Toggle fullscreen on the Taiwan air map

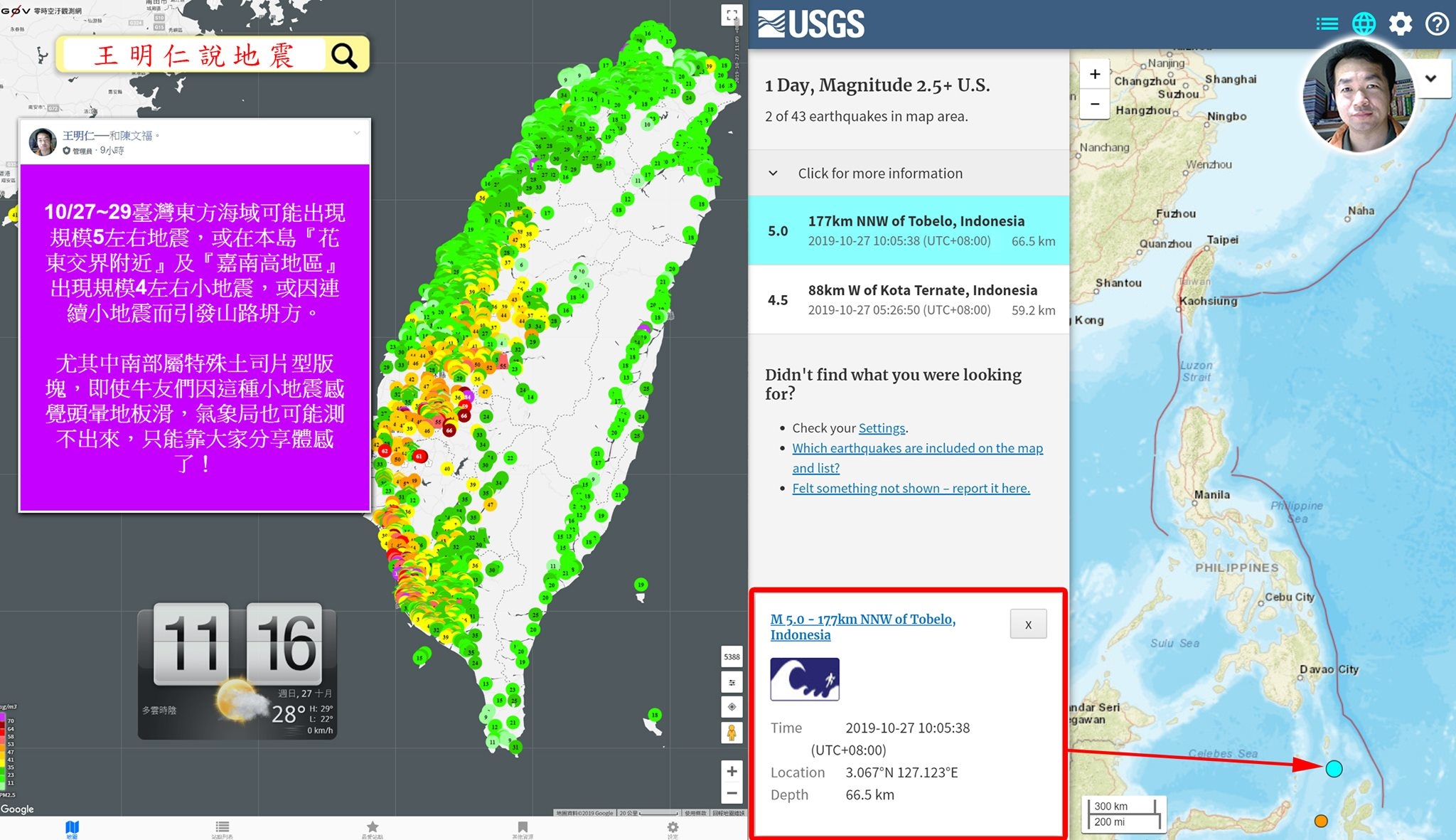coord(732,14)
